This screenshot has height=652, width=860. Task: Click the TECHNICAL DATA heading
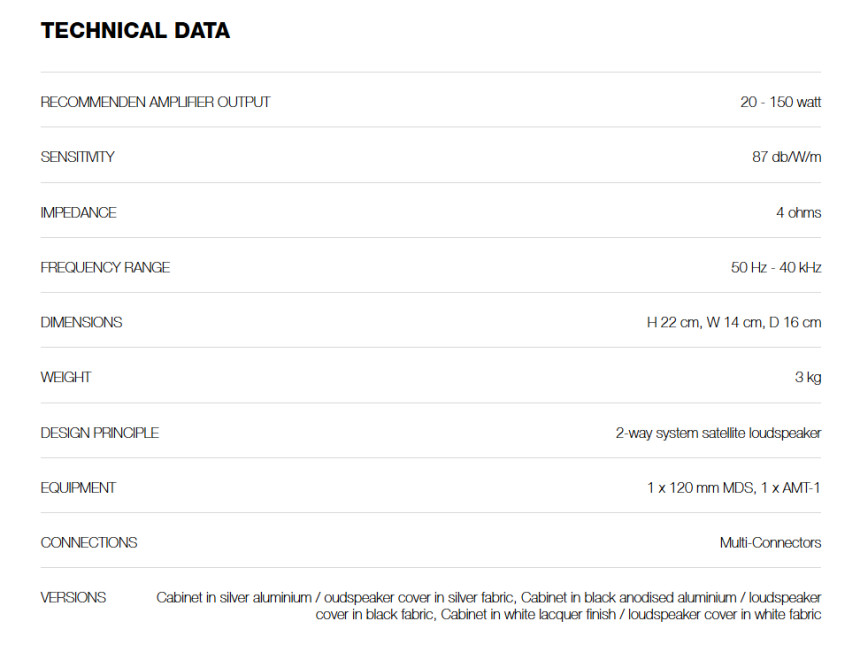coord(135,31)
